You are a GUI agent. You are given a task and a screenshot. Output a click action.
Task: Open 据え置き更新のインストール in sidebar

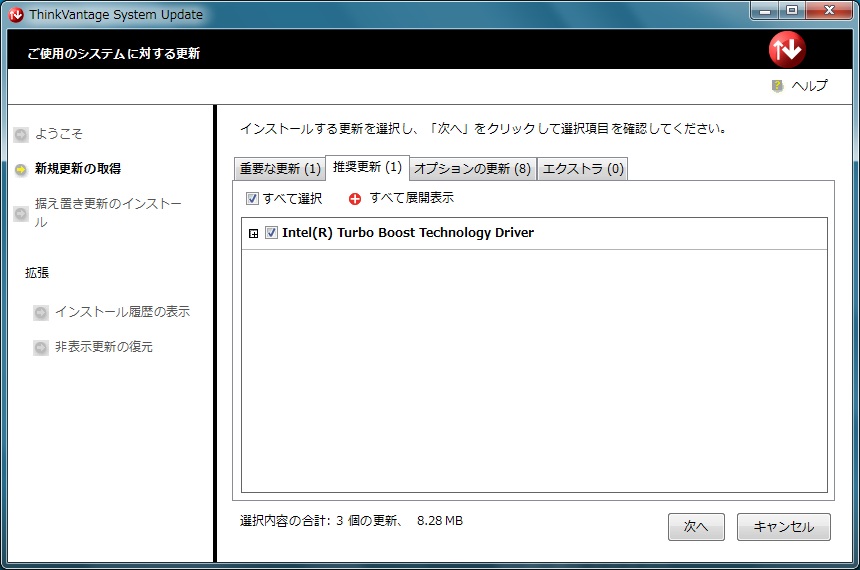(x=108, y=213)
